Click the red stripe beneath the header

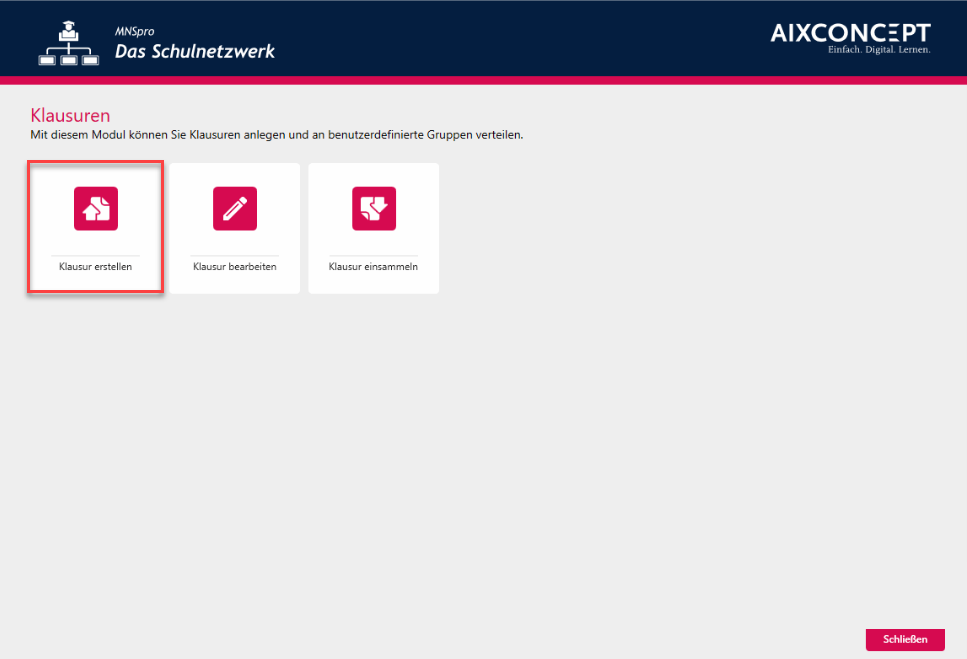point(483,80)
